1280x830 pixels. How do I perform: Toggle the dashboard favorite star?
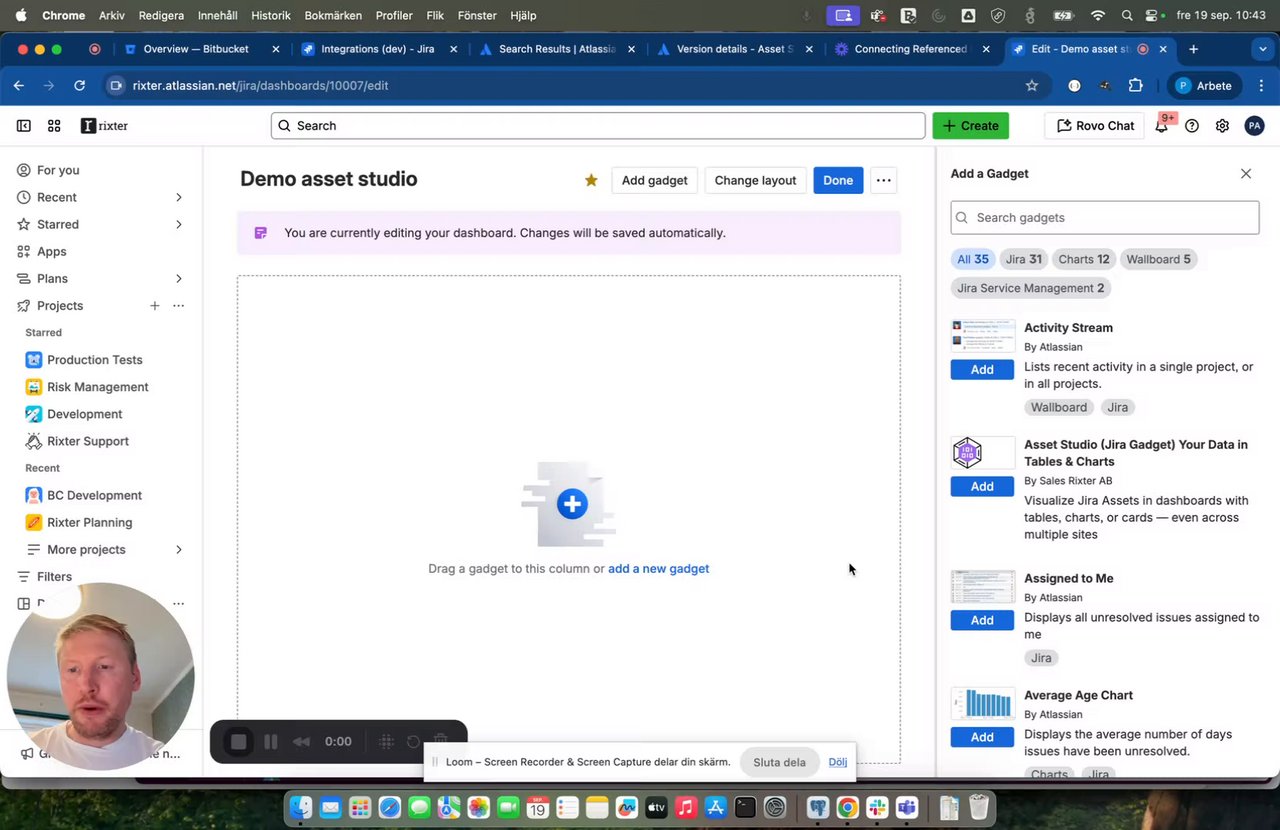tap(591, 180)
